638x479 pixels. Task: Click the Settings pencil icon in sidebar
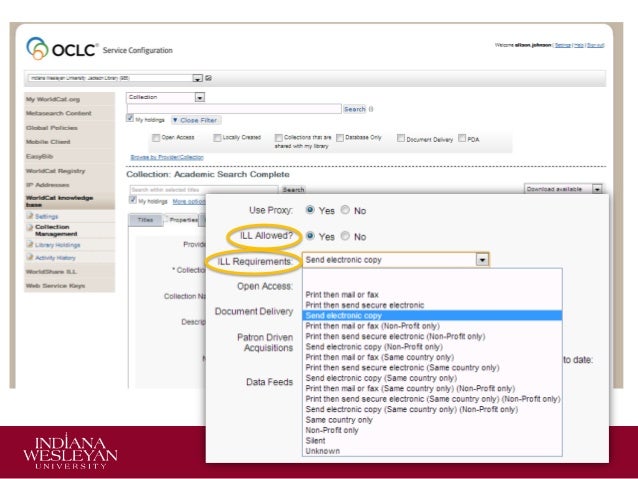pyautogui.click(x=30, y=216)
